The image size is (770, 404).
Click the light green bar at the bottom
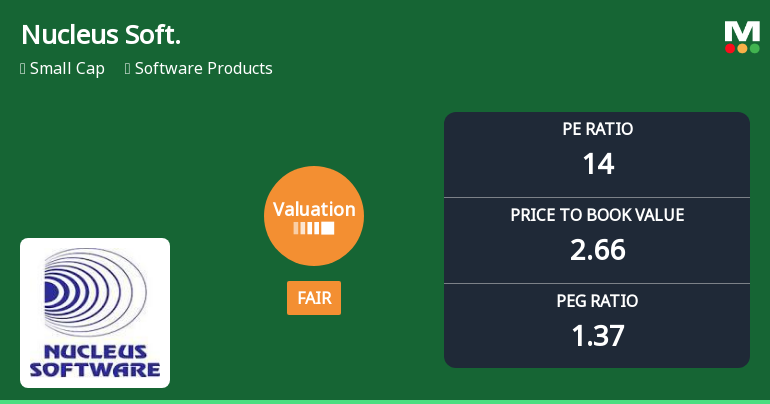pyautogui.click(x=385, y=401)
